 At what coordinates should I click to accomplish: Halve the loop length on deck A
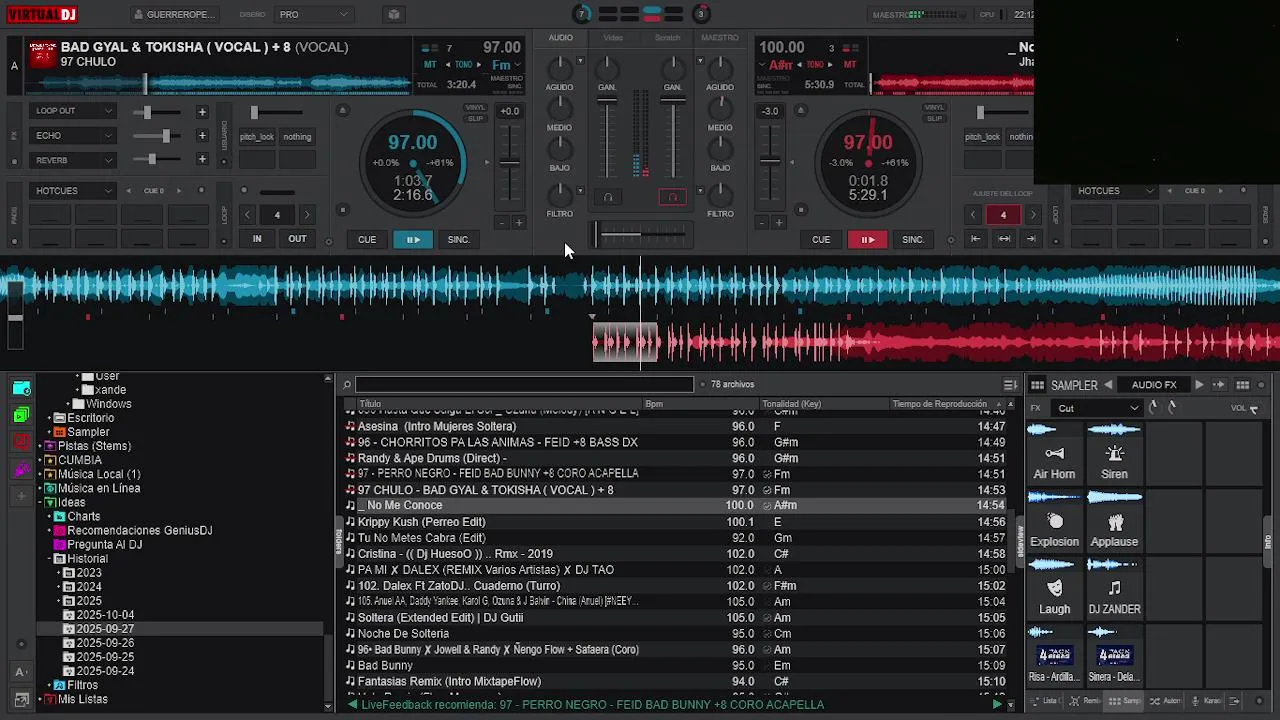[x=247, y=215]
